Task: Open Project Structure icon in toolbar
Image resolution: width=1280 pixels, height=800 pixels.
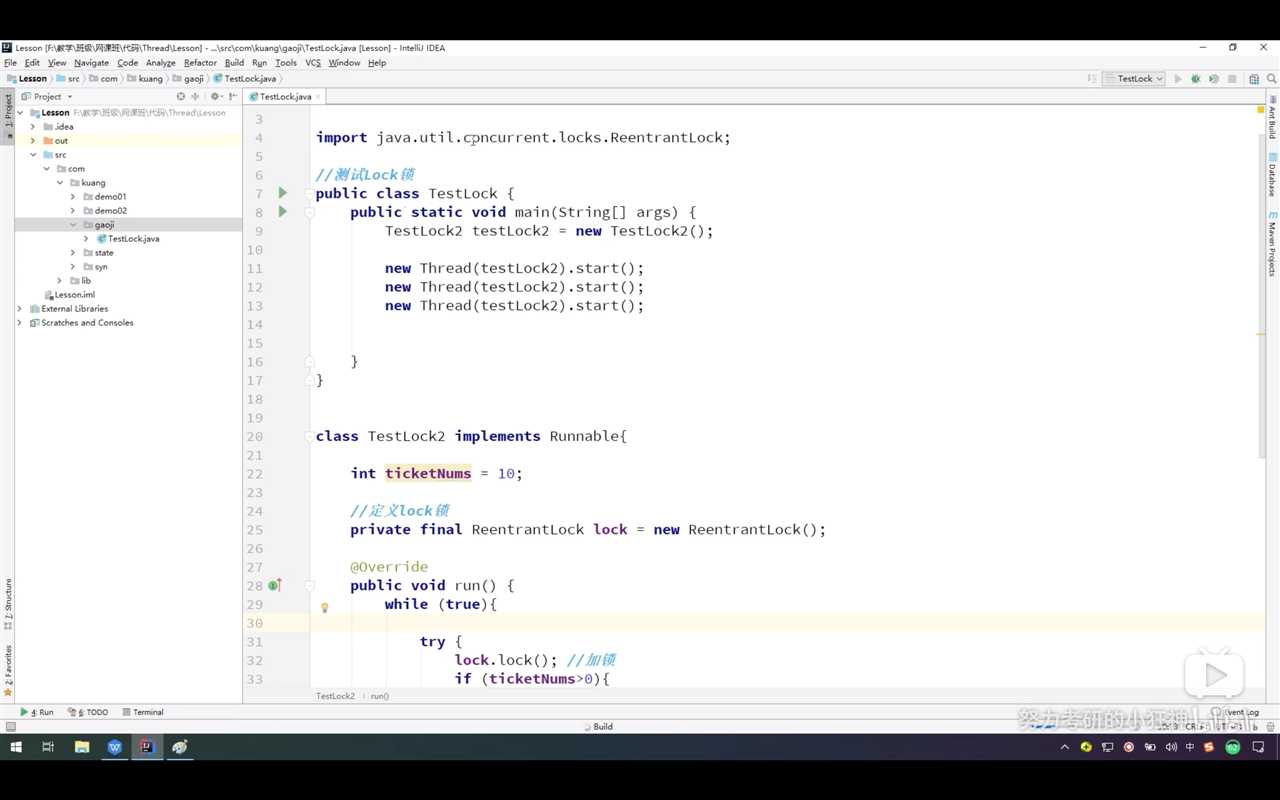Action: (1256, 79)
